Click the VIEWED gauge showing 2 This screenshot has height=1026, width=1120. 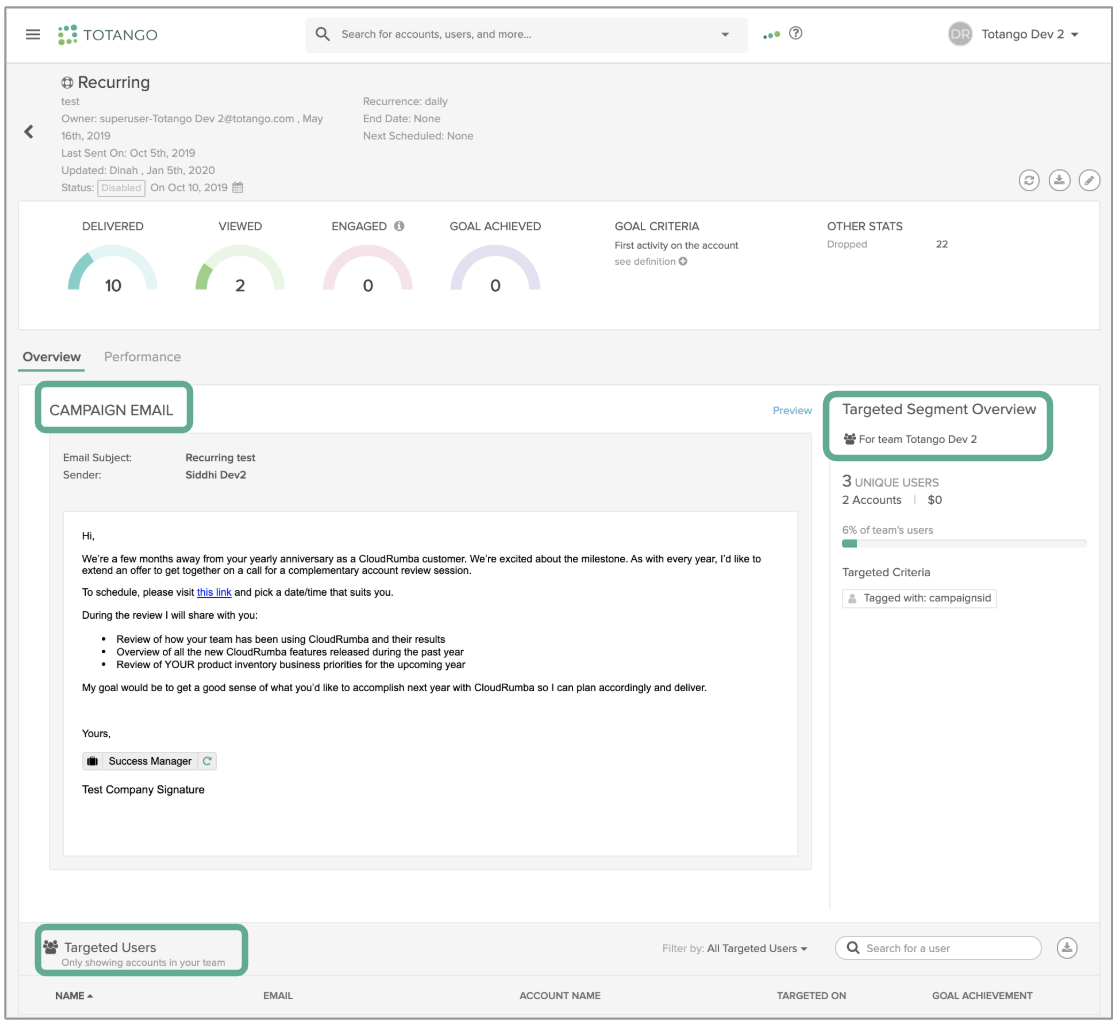240,269
